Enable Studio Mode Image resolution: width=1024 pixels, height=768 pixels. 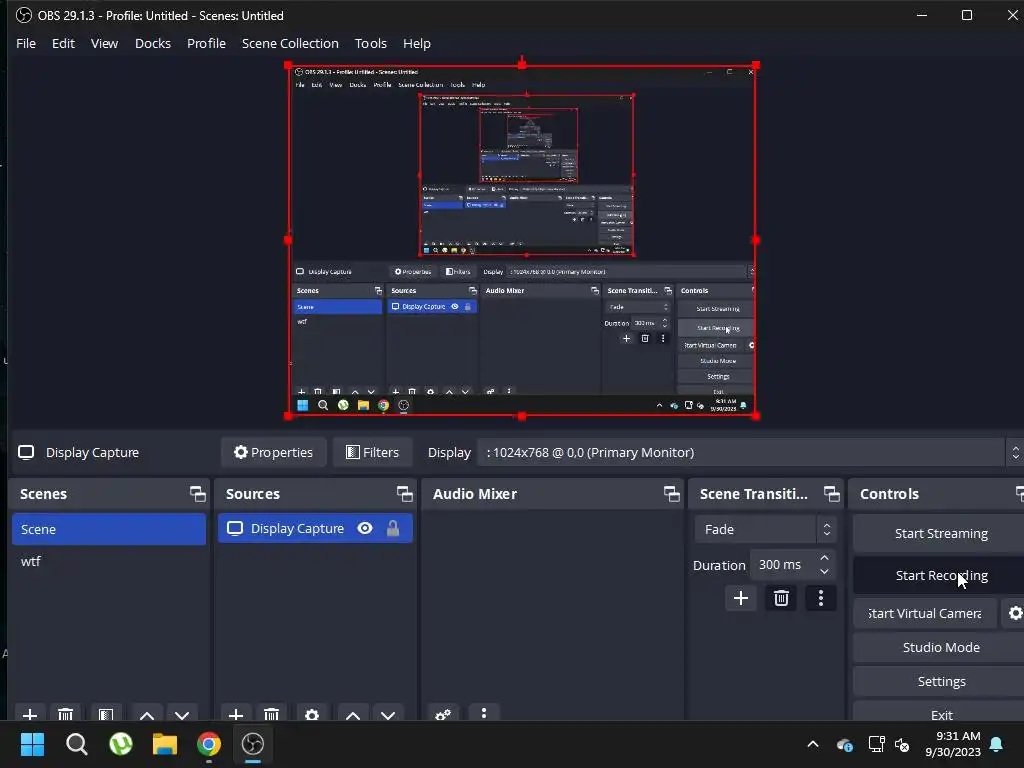pyautogui.click(x=940, y=647)
